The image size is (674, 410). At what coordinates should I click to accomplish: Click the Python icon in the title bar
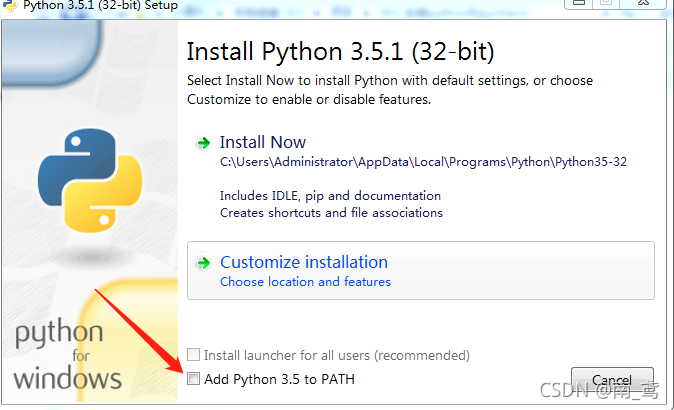click(9, 6)
